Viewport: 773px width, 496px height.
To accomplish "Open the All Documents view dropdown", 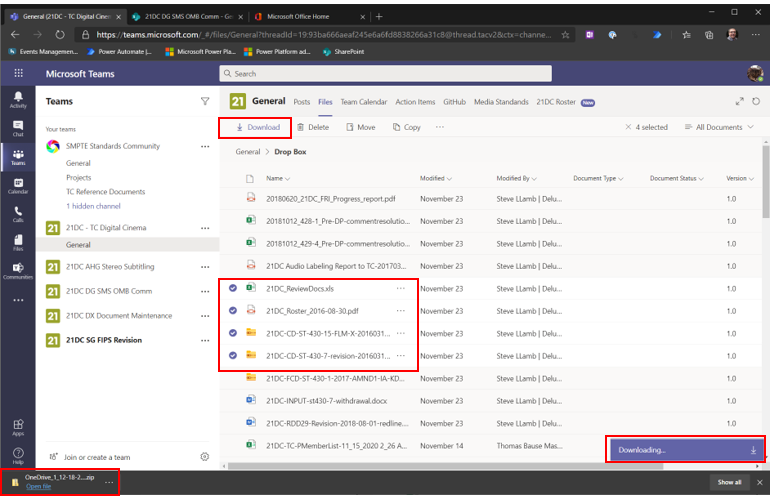I will coord(718,127).
